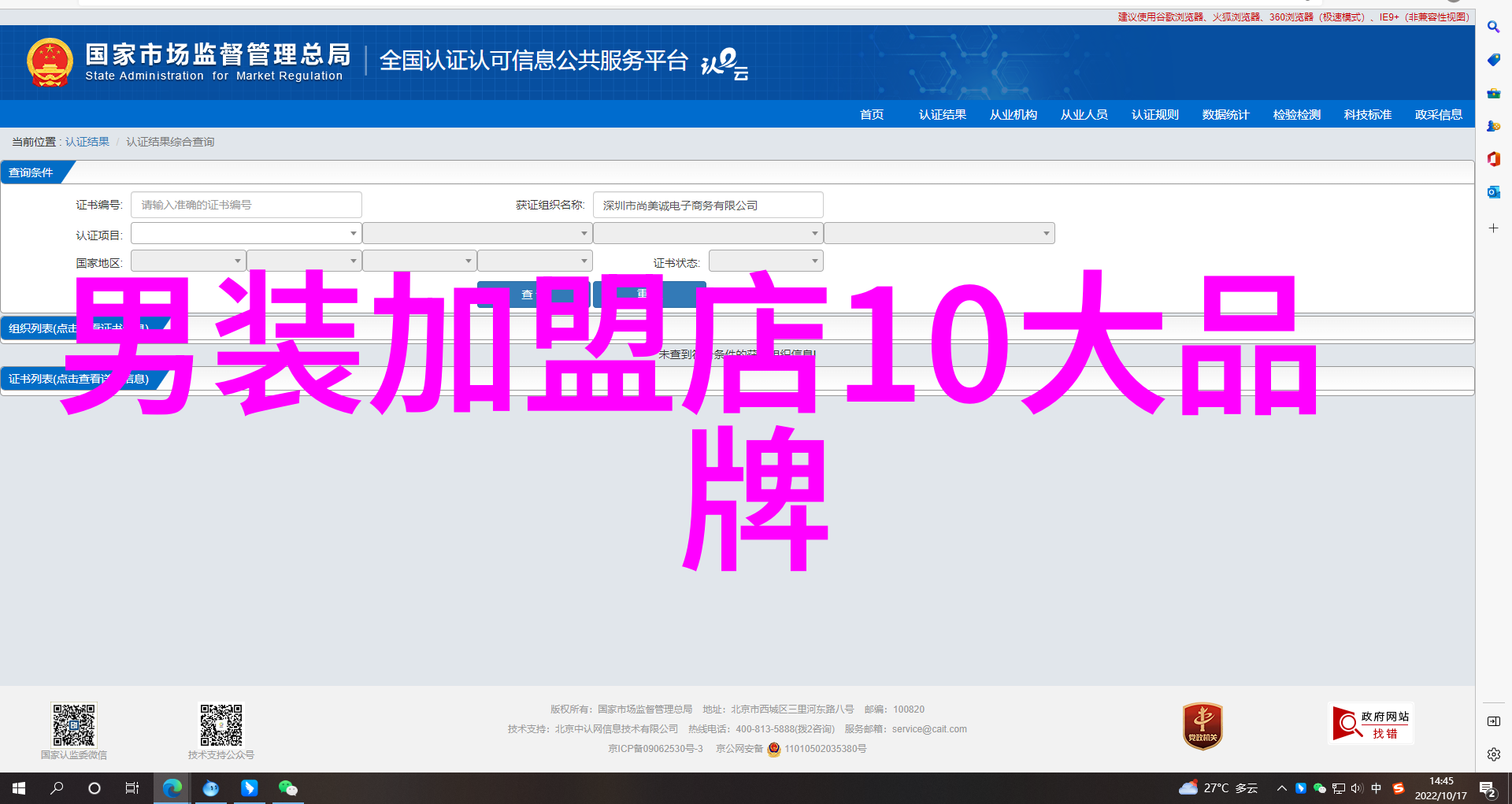Switch to Microsoft Edge in taskbar
The width and height of the screenshot is (1512, 804).
(x=172, y=788)
